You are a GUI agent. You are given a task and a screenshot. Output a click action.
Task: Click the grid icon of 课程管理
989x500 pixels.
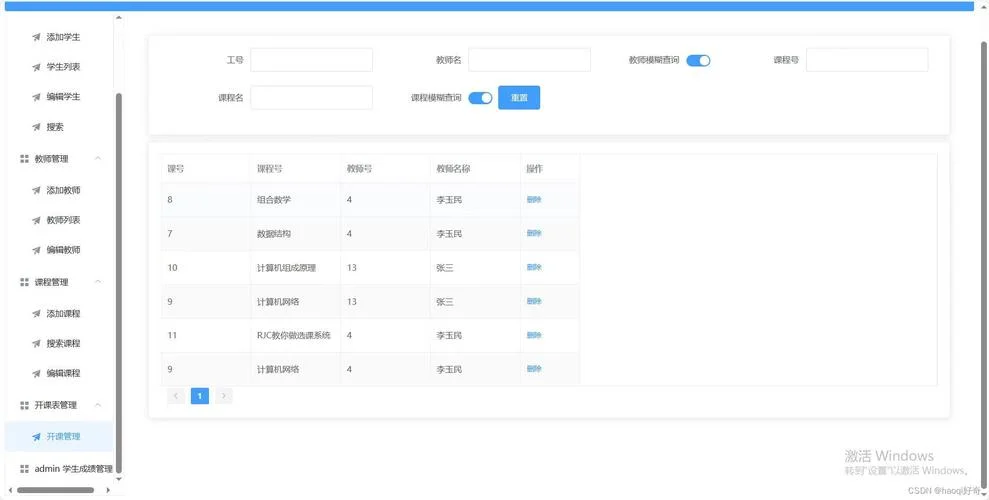tap(25, 282)
